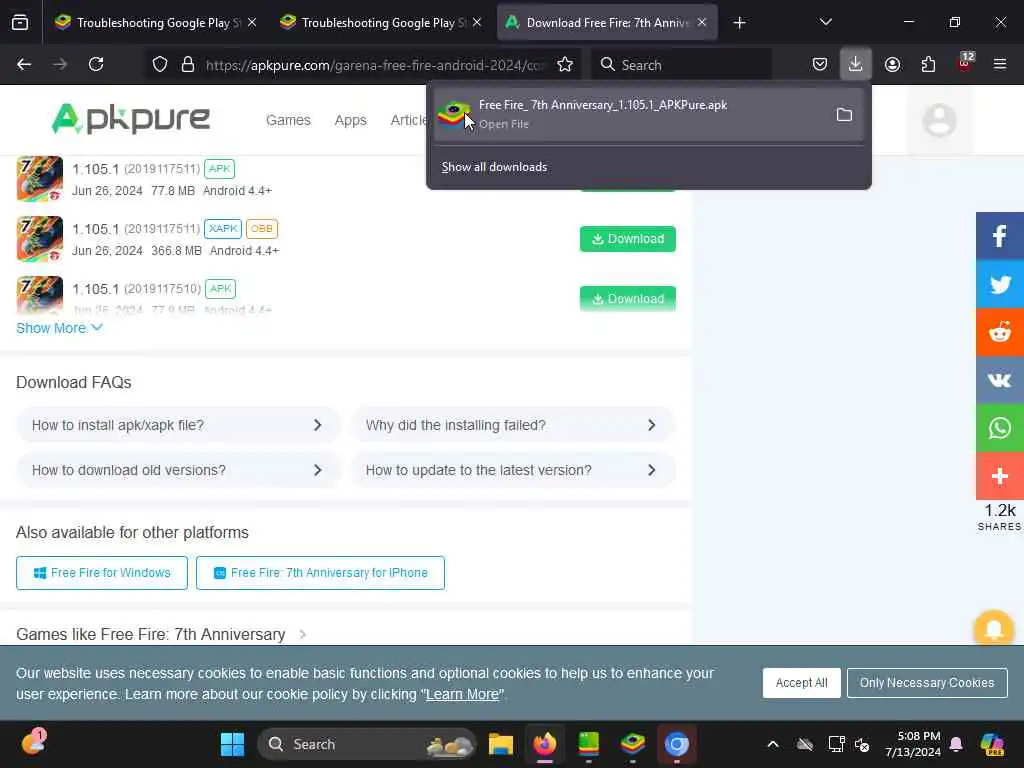Choose Only Necessary Cookies
The image size is (1024, 768).
[927, 683]
